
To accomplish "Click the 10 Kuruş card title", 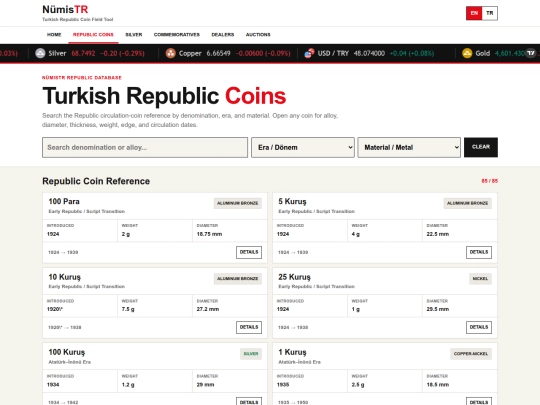I will (65, 277).
